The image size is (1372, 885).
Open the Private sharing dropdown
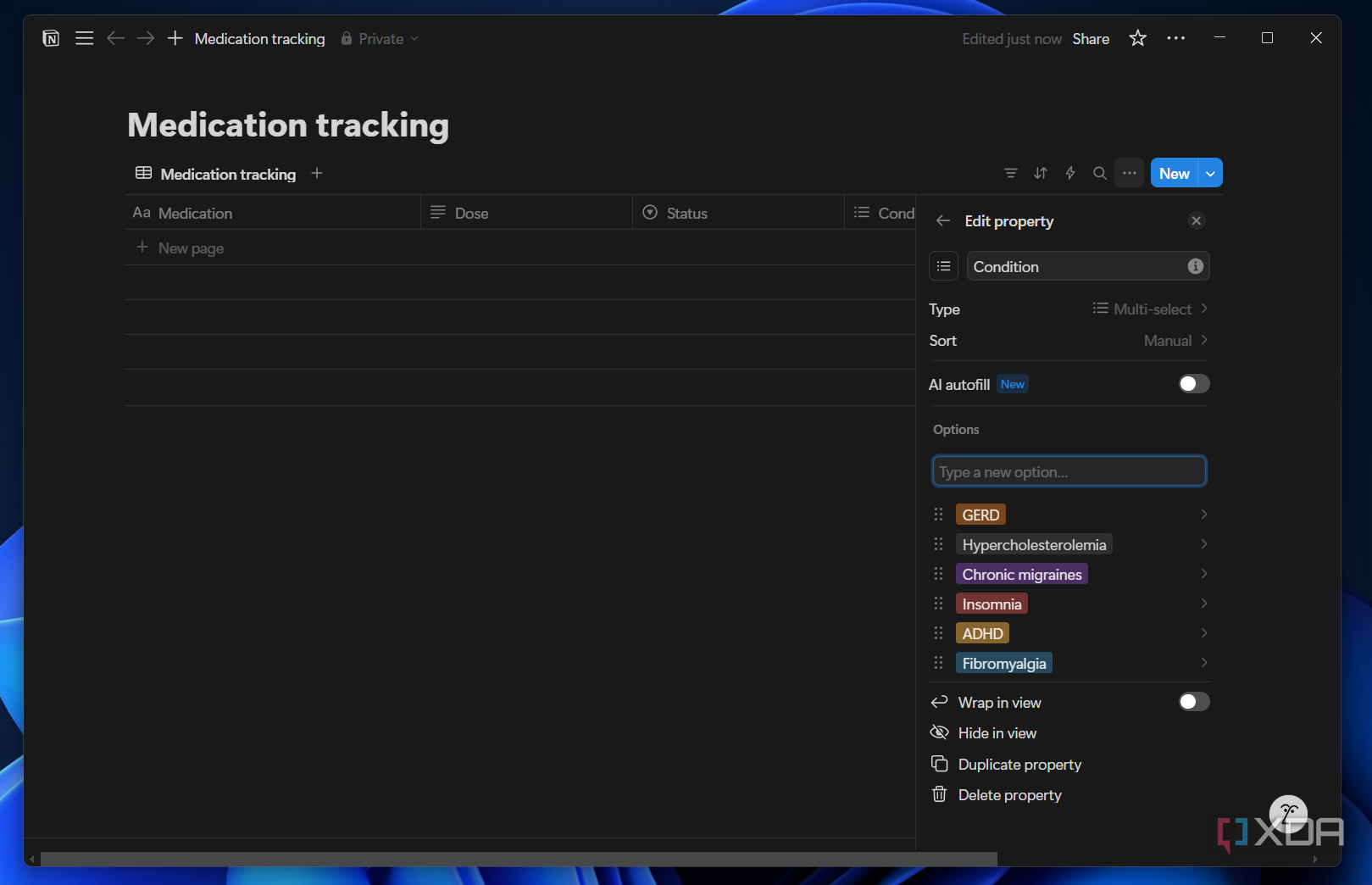380,39
